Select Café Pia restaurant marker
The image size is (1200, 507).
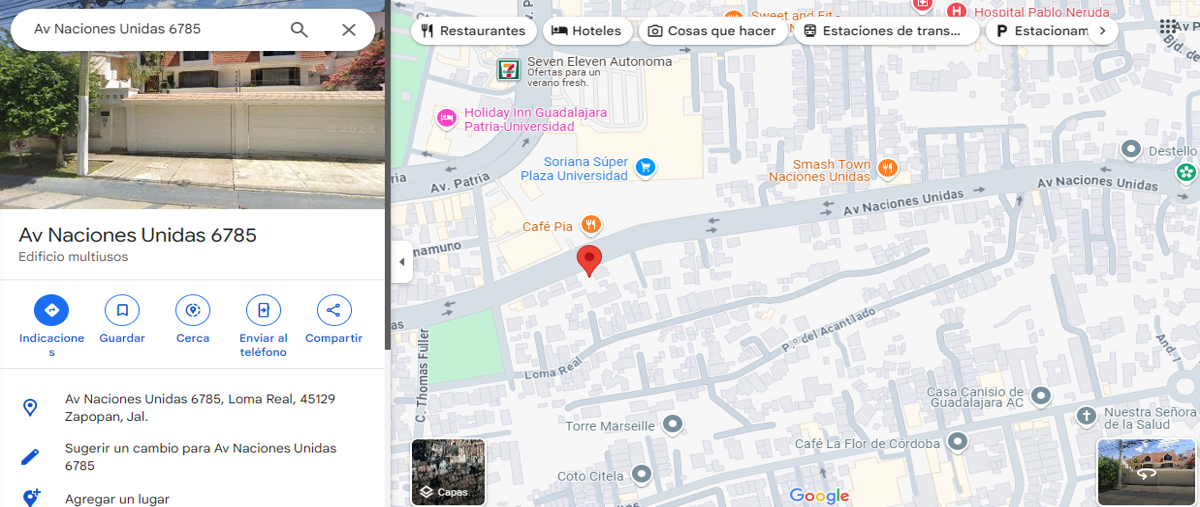592,226
